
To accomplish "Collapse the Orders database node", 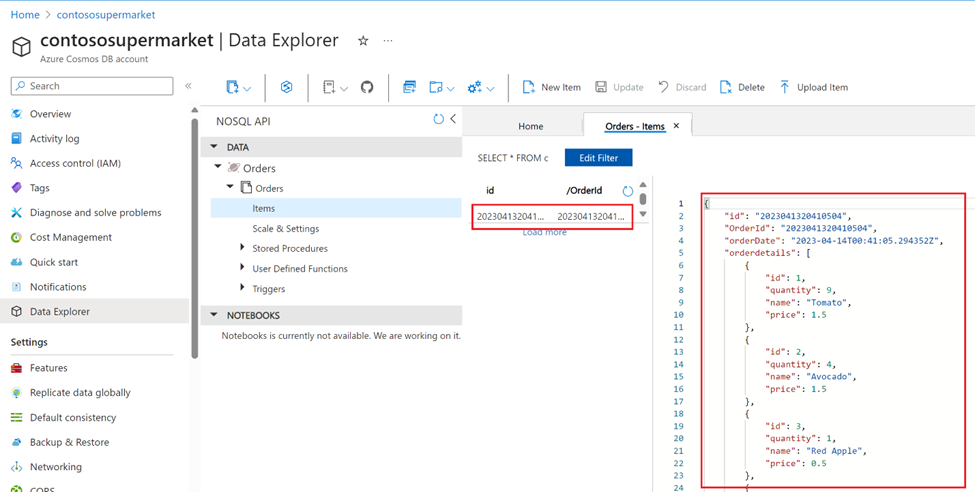I will pyautogui.click(x=218, y=167).
